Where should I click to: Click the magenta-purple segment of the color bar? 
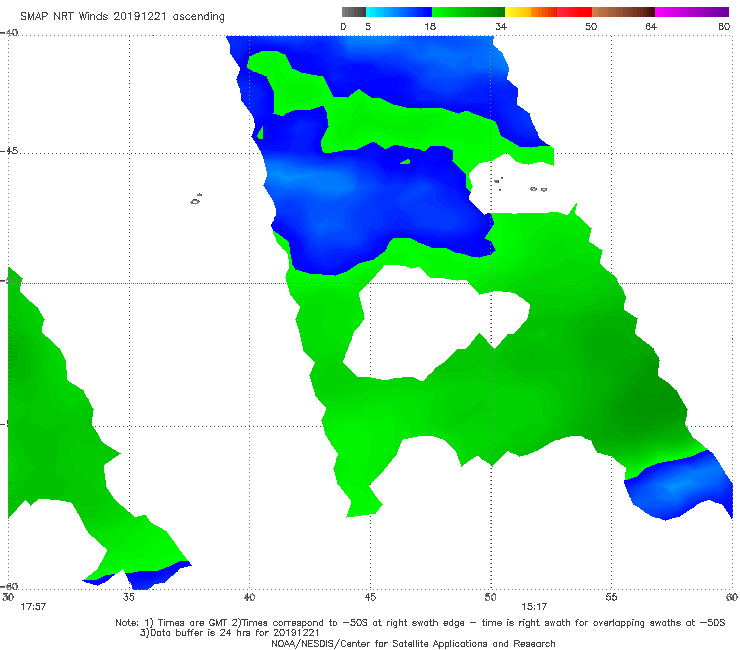pos(692,12)
